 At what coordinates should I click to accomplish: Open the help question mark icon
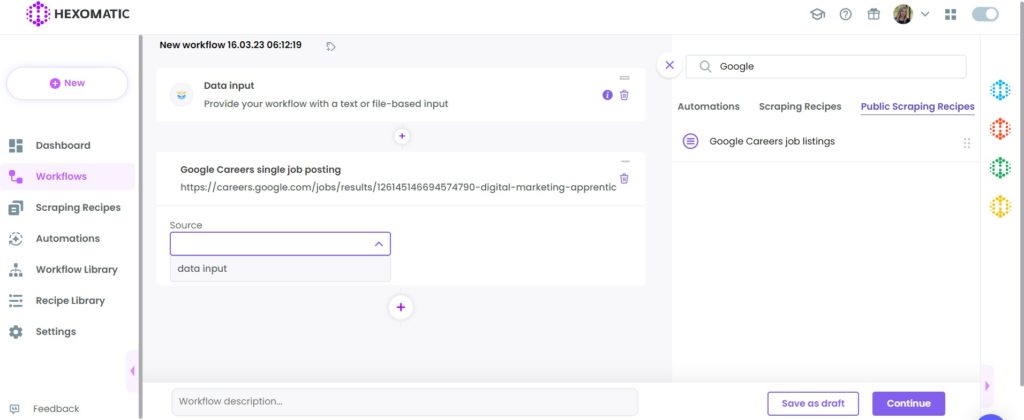846,14
